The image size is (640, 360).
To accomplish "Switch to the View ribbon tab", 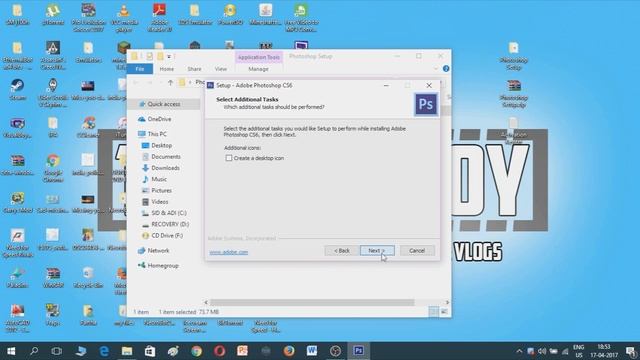I will tap(221, 69).
